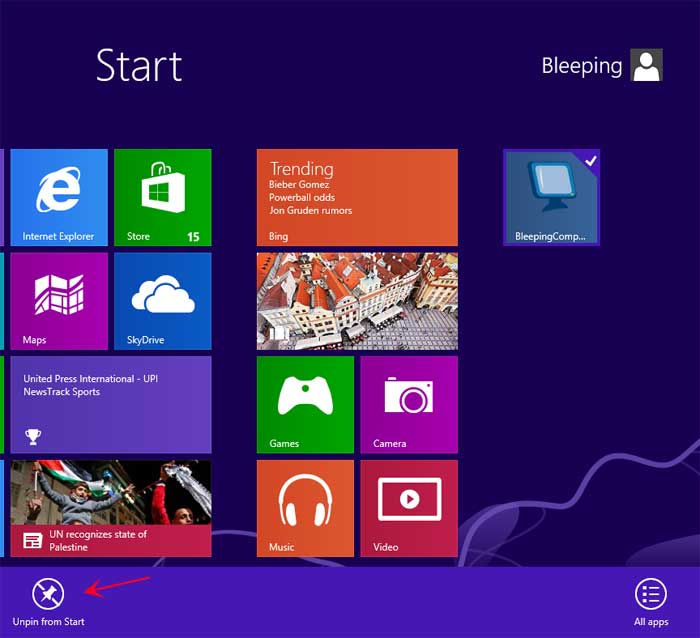Click the 'Powerball odds' trending text
Image resolution: width=700 pixels, height=638 pixels.
tap(302, 197)
